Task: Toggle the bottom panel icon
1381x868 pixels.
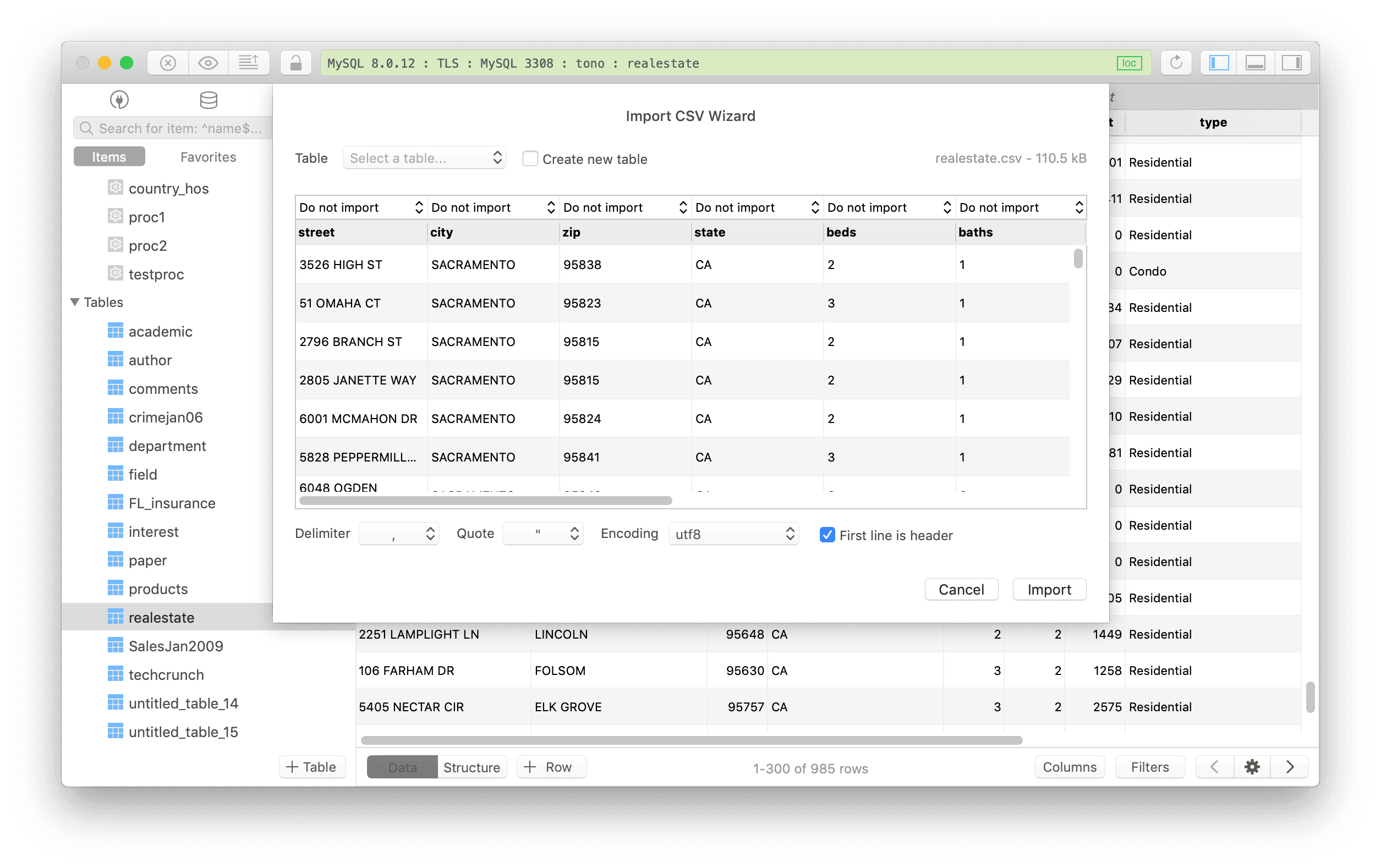Action: tap(1256, 63)
